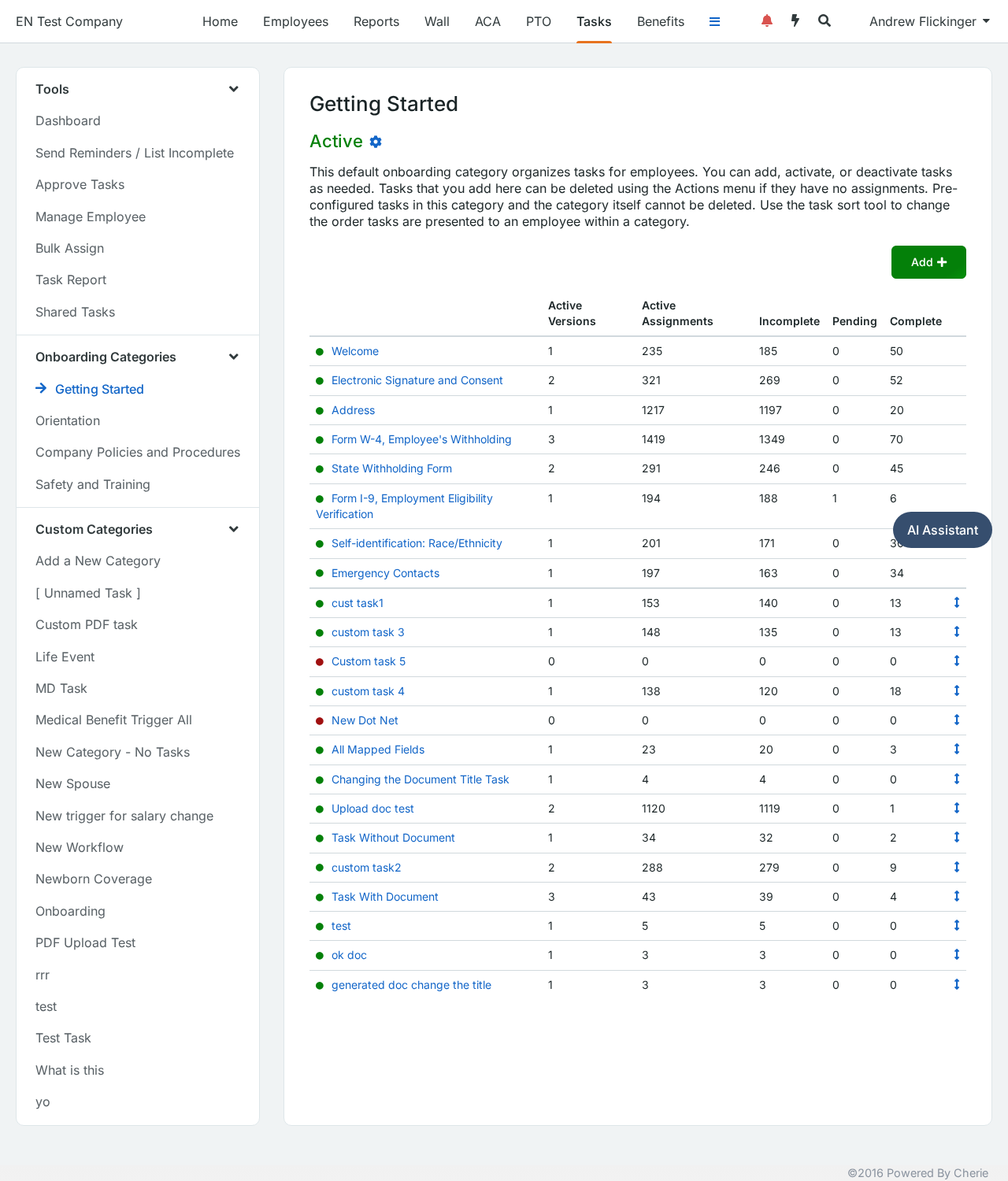
Task: Collapse the Tools section chevron
Action: coord(234,89)
